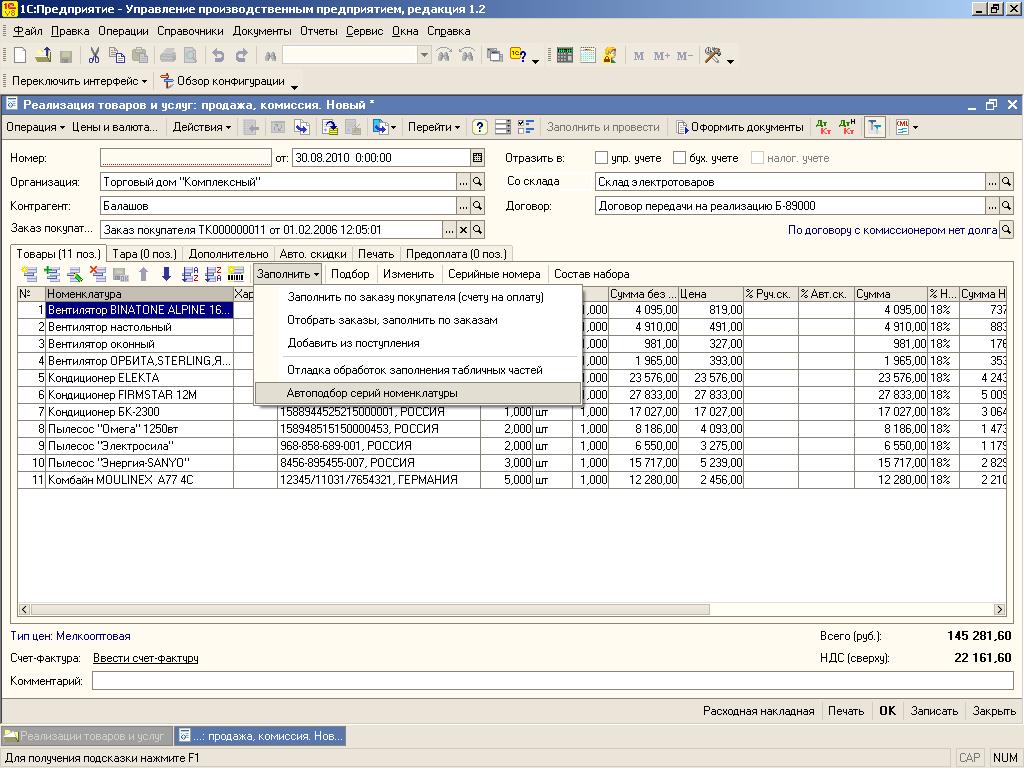Image resolution: width=1024 pixels, height=768 pixels.
Task: Open date picker next to document date
Action: [478, 157]
